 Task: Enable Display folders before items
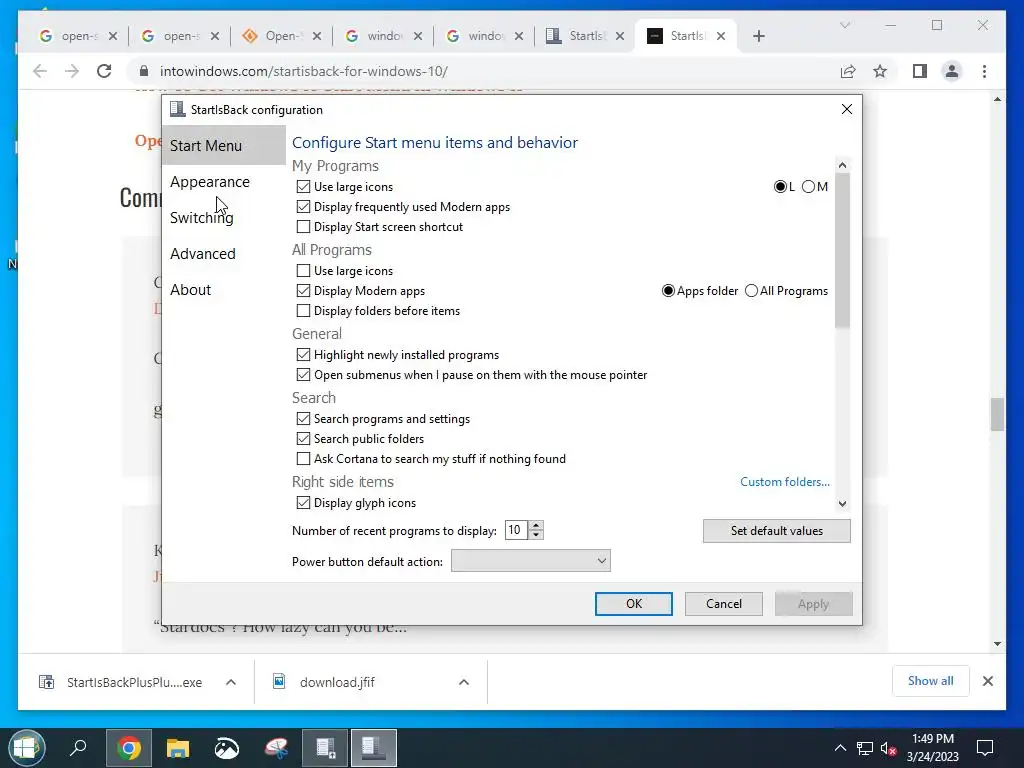(303, 311)
